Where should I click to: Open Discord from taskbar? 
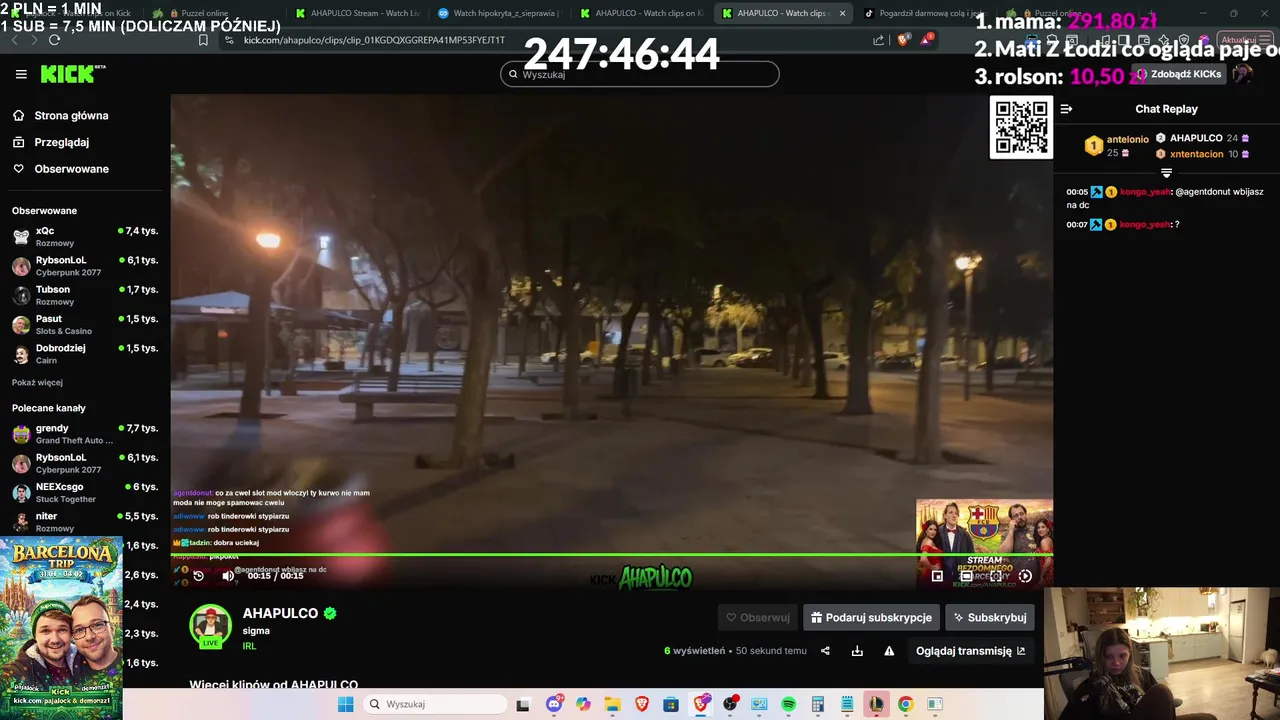coord(554,704)
